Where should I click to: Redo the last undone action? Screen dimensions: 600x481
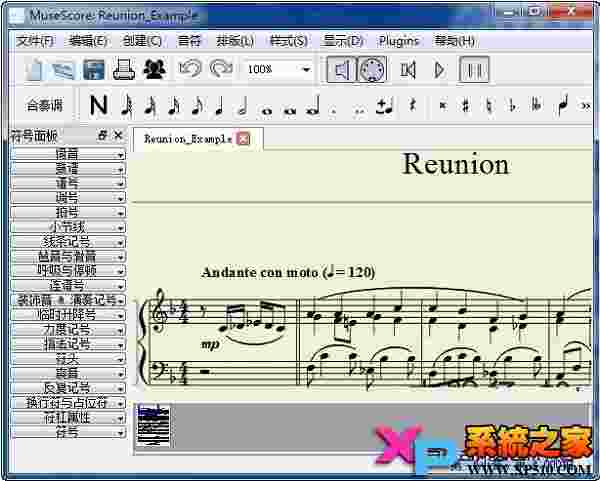click(x=221, y=69)
